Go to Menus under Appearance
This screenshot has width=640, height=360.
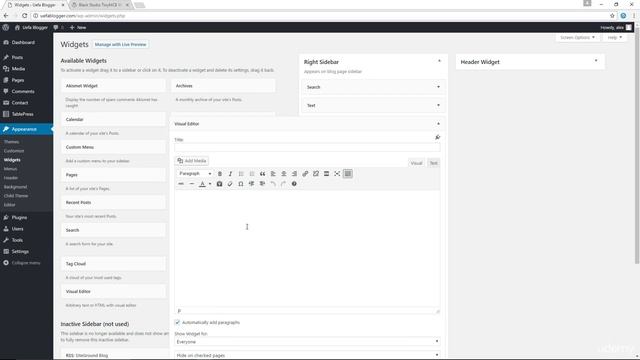click(x=11, y=169)
